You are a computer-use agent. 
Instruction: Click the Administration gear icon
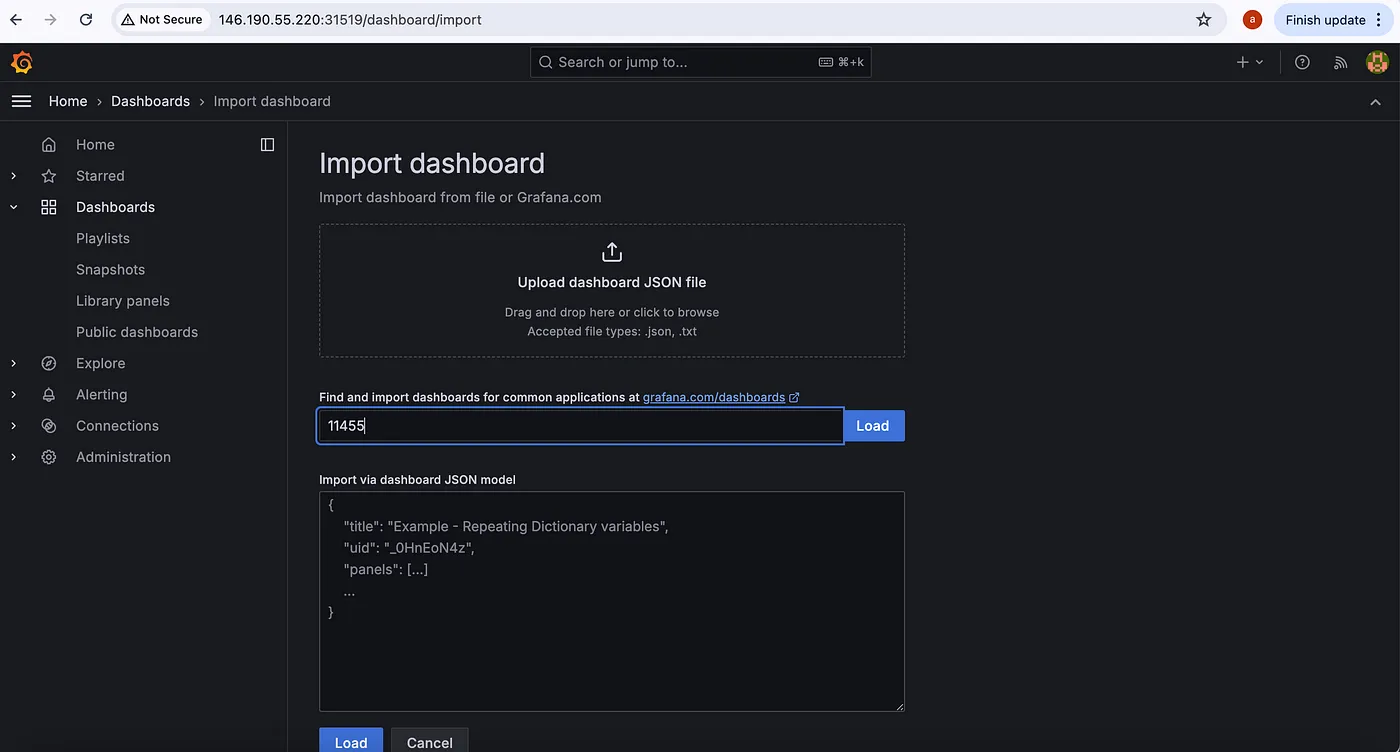[49, 457]
